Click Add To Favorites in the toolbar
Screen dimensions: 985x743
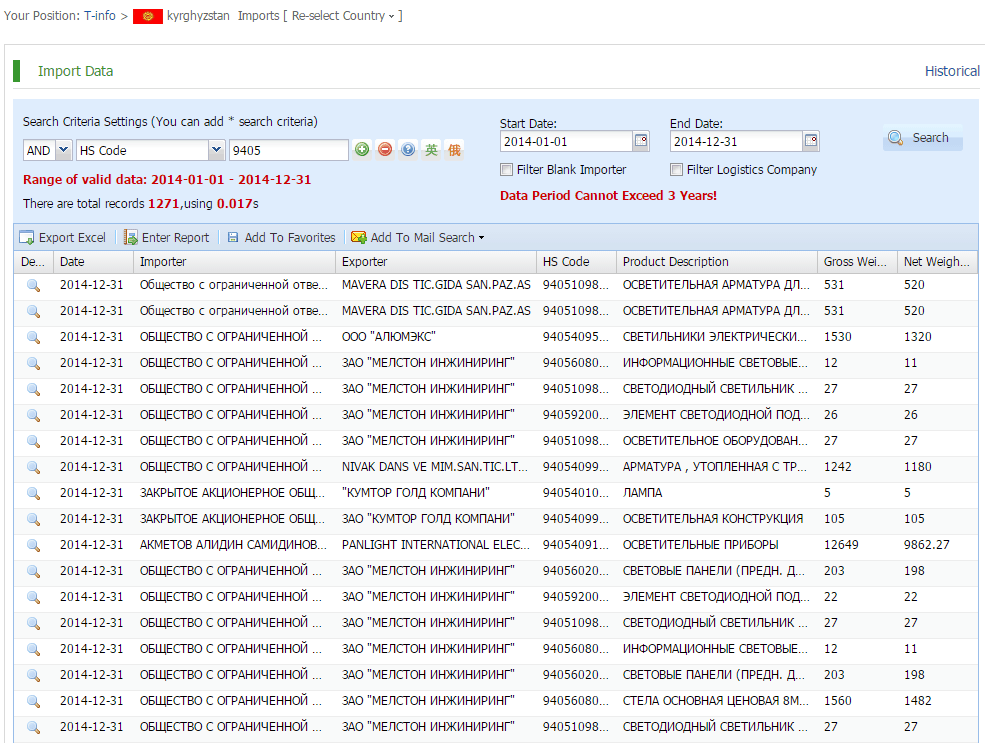281,238
